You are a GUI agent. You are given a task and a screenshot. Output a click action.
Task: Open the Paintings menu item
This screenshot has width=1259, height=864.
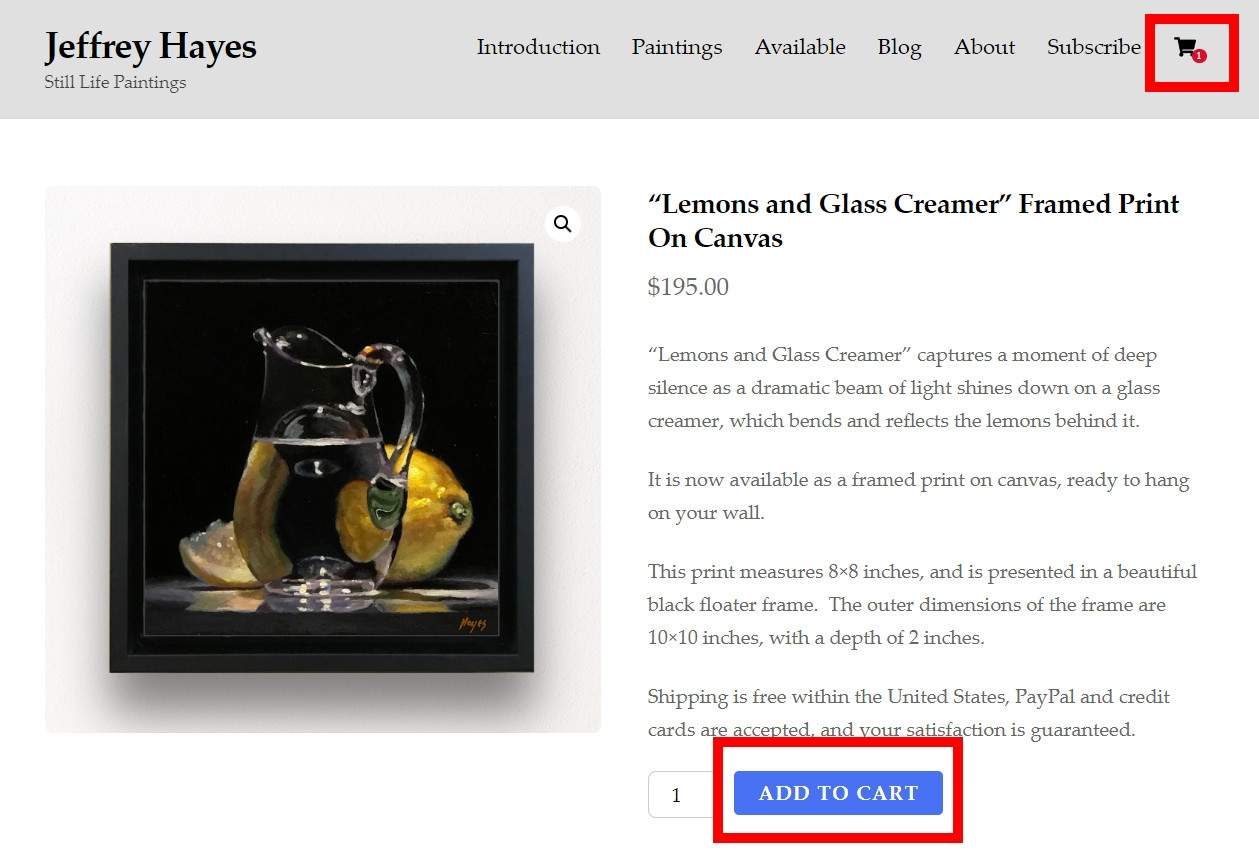tap(676, 47)
